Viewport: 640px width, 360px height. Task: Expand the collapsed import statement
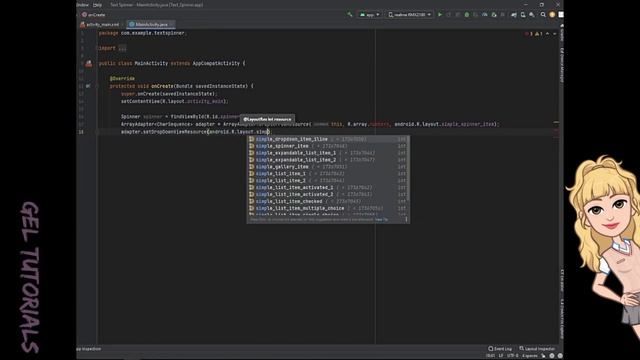click(122, 48)
